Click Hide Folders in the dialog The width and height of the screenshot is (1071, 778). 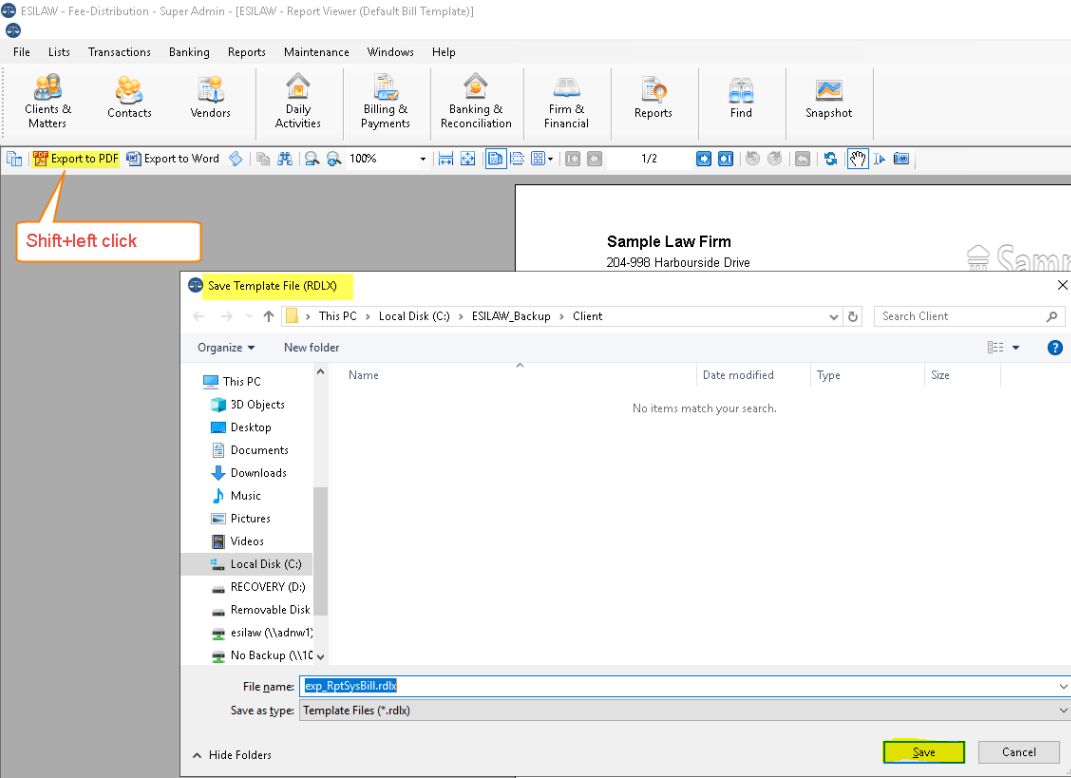point(232,755)
